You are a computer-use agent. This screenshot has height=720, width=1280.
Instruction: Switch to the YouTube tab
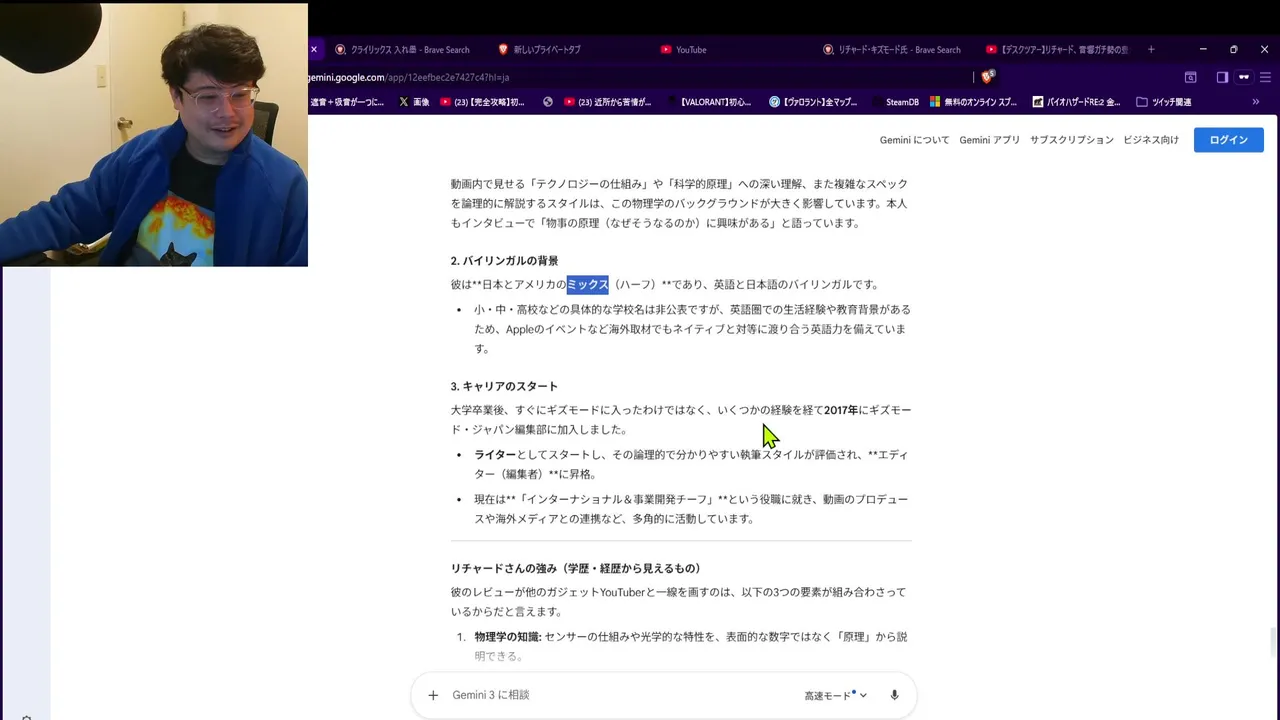(683, 49)
